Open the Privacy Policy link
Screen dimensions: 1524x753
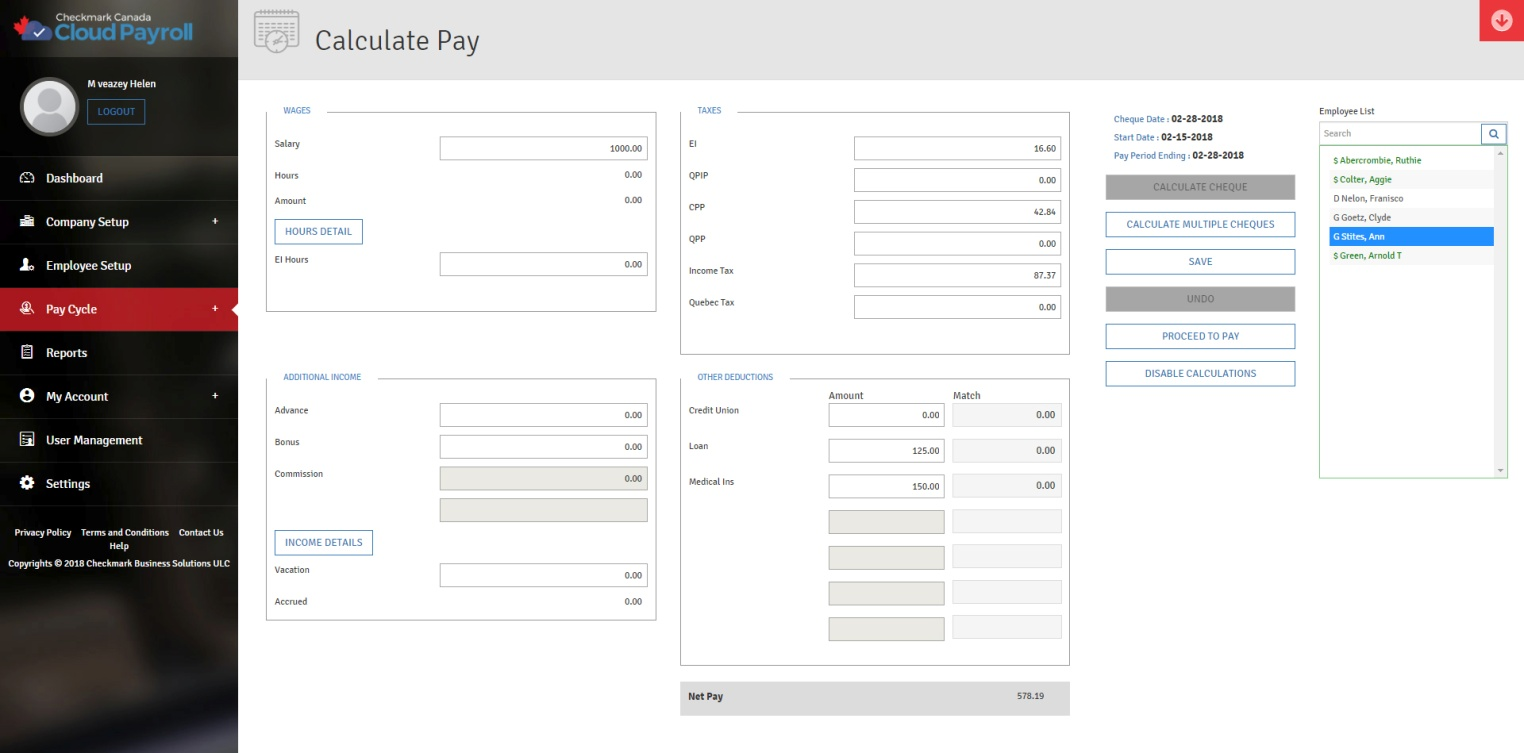coord(43,533)
